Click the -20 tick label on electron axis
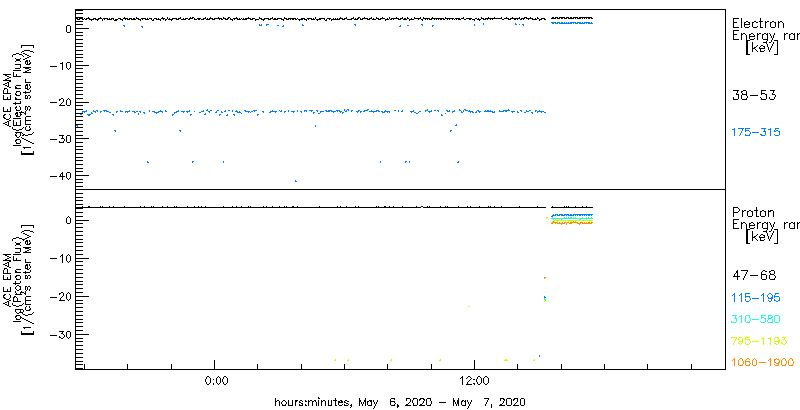This screenshot has width=800, height=410. coord(60,102)
